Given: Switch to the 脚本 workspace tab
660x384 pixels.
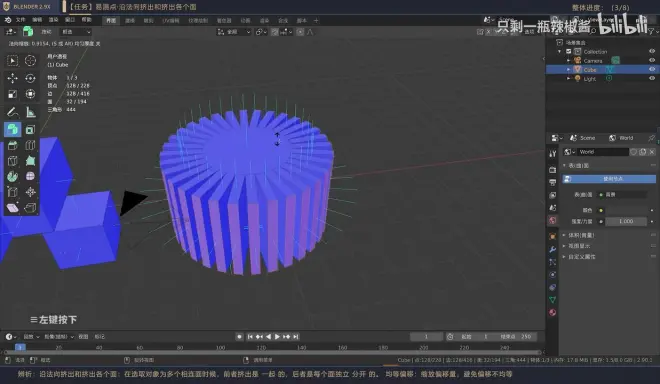Looking at the screenshot, I should [x=302, y=21].
